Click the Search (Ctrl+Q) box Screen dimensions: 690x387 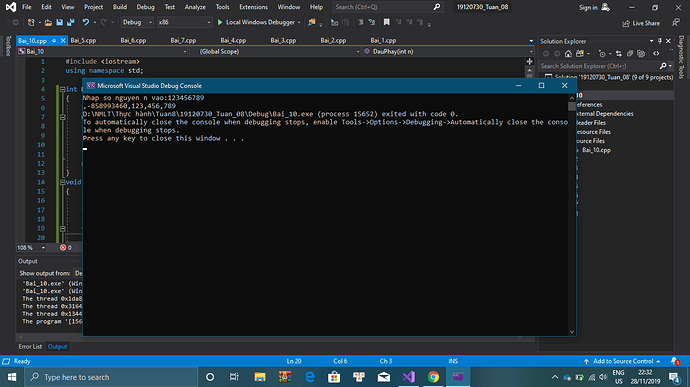(x=387, y=7)
